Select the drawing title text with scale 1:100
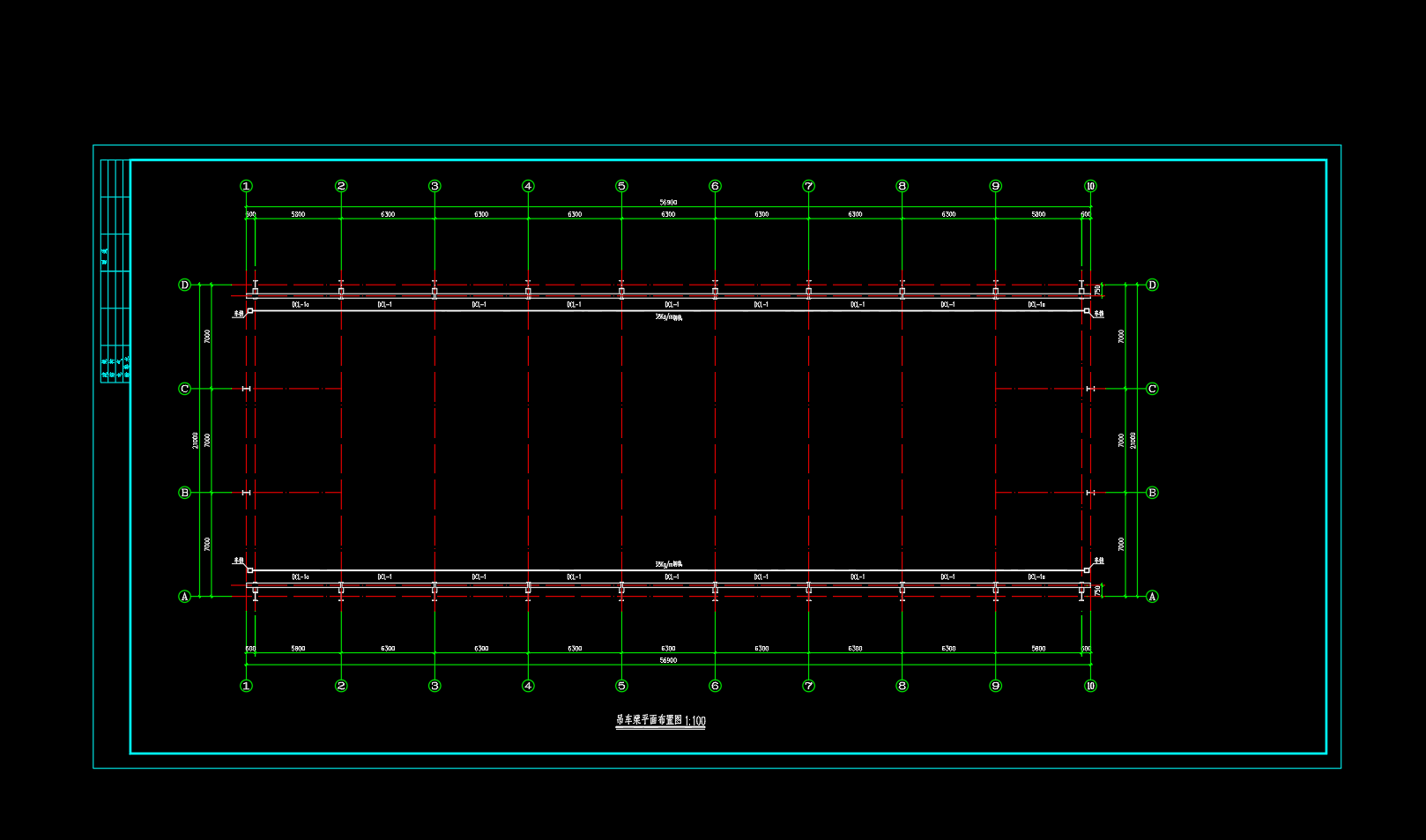This screenshot has height=840, width=1426. click(x=660, y=720)
